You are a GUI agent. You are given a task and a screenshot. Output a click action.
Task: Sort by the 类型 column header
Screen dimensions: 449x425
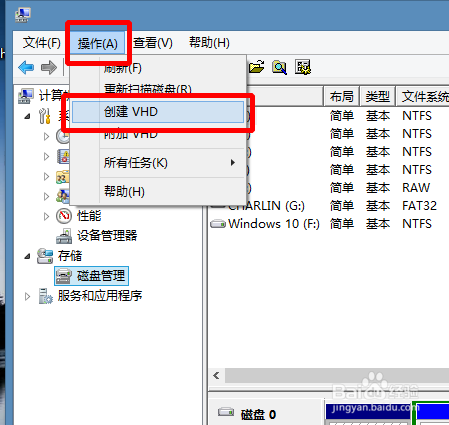click(x=377, y=97)
